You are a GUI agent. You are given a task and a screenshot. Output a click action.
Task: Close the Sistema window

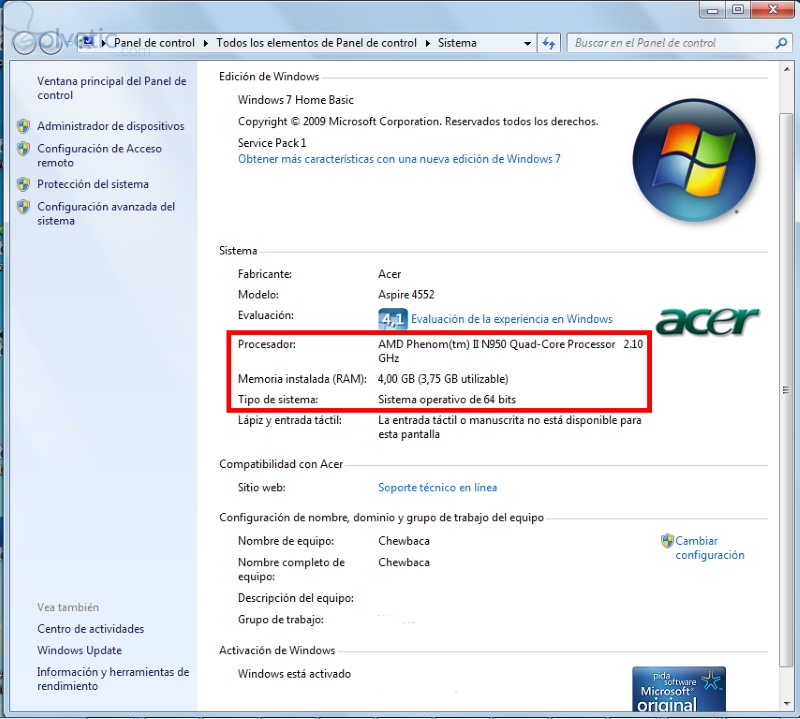(x=772, y=9)
